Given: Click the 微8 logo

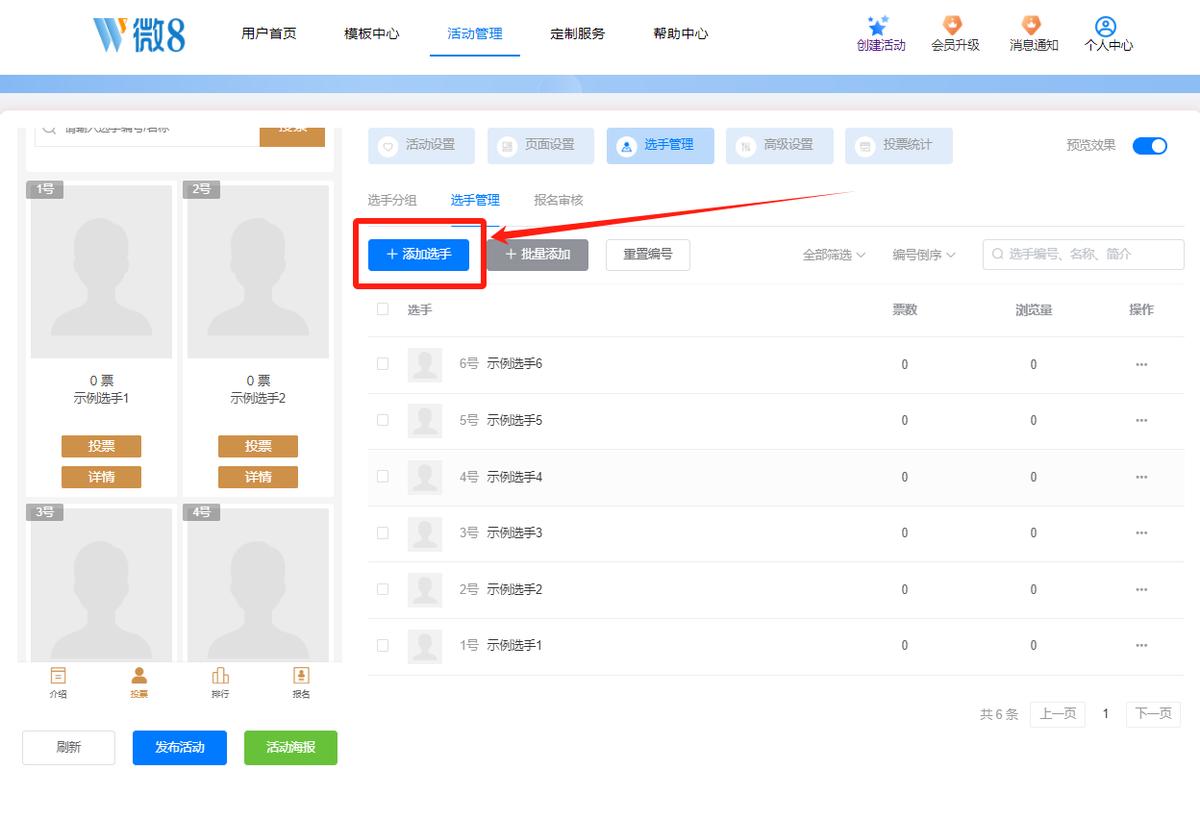Looking at the screenshot, I should pyautogui.click(x=138, y=34).
